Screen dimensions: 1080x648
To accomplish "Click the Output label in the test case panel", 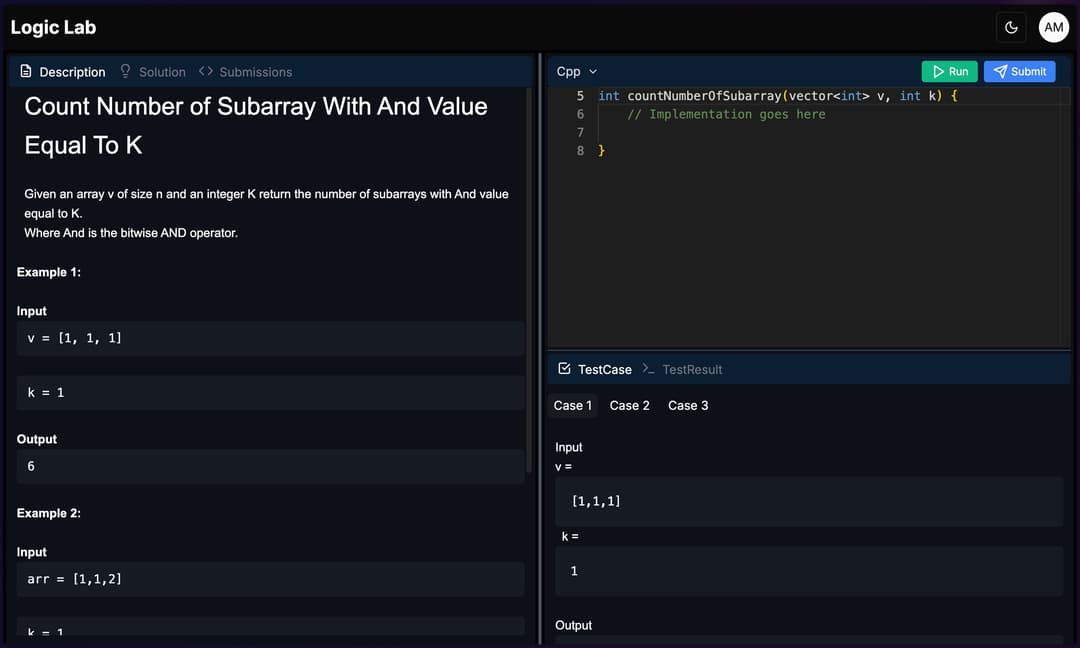I will coord(574,625).
